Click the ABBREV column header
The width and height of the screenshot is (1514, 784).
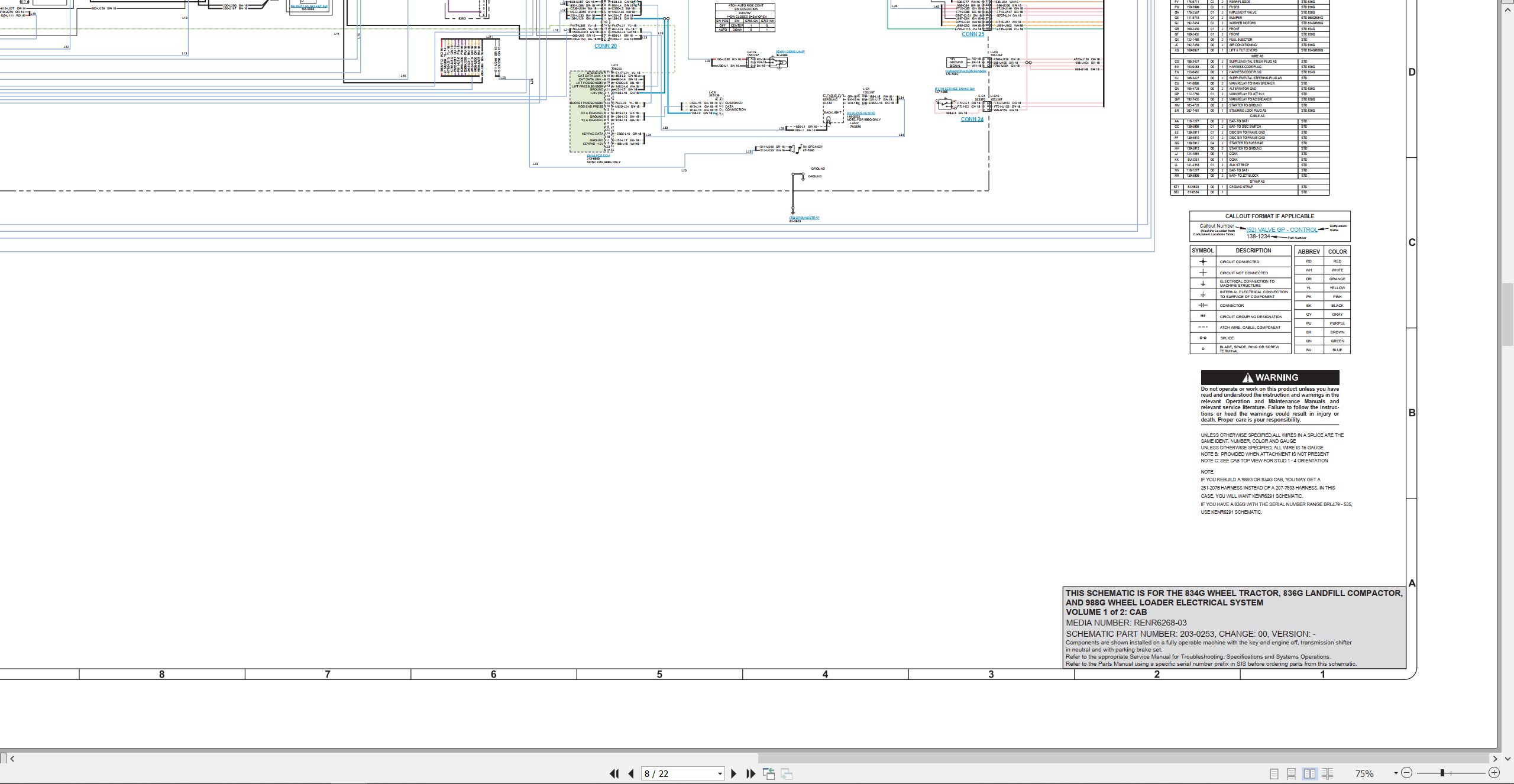tap(1309, 251)
